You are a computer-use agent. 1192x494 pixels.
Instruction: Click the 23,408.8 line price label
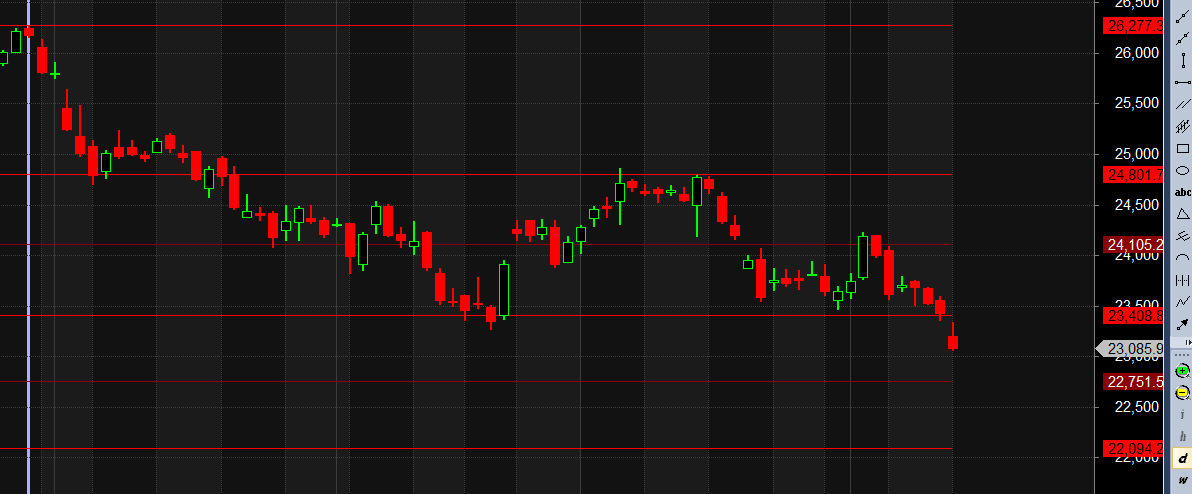click(x=1133, y=315)
